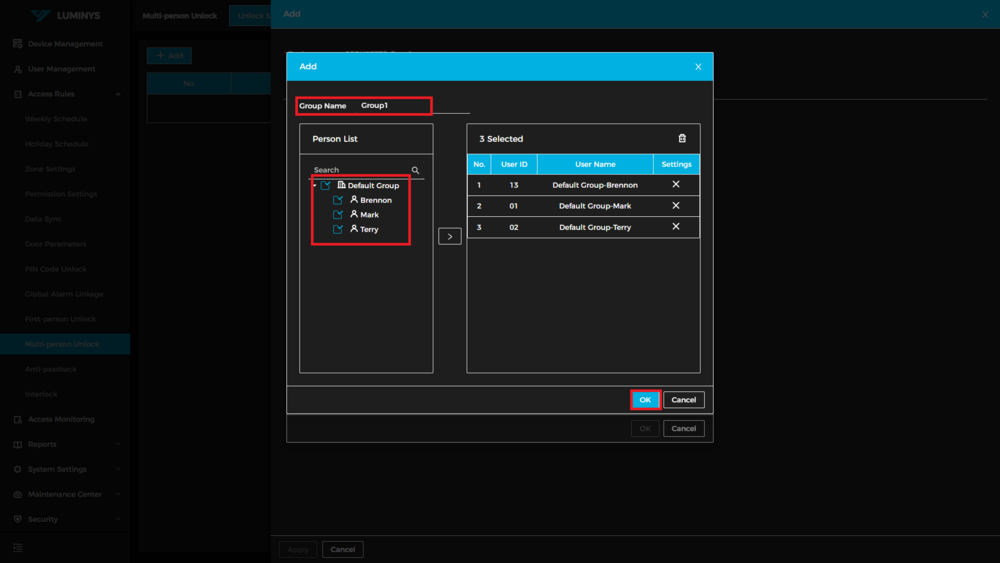Remove Default Group-Brennon using its X icon

(676, 185)
